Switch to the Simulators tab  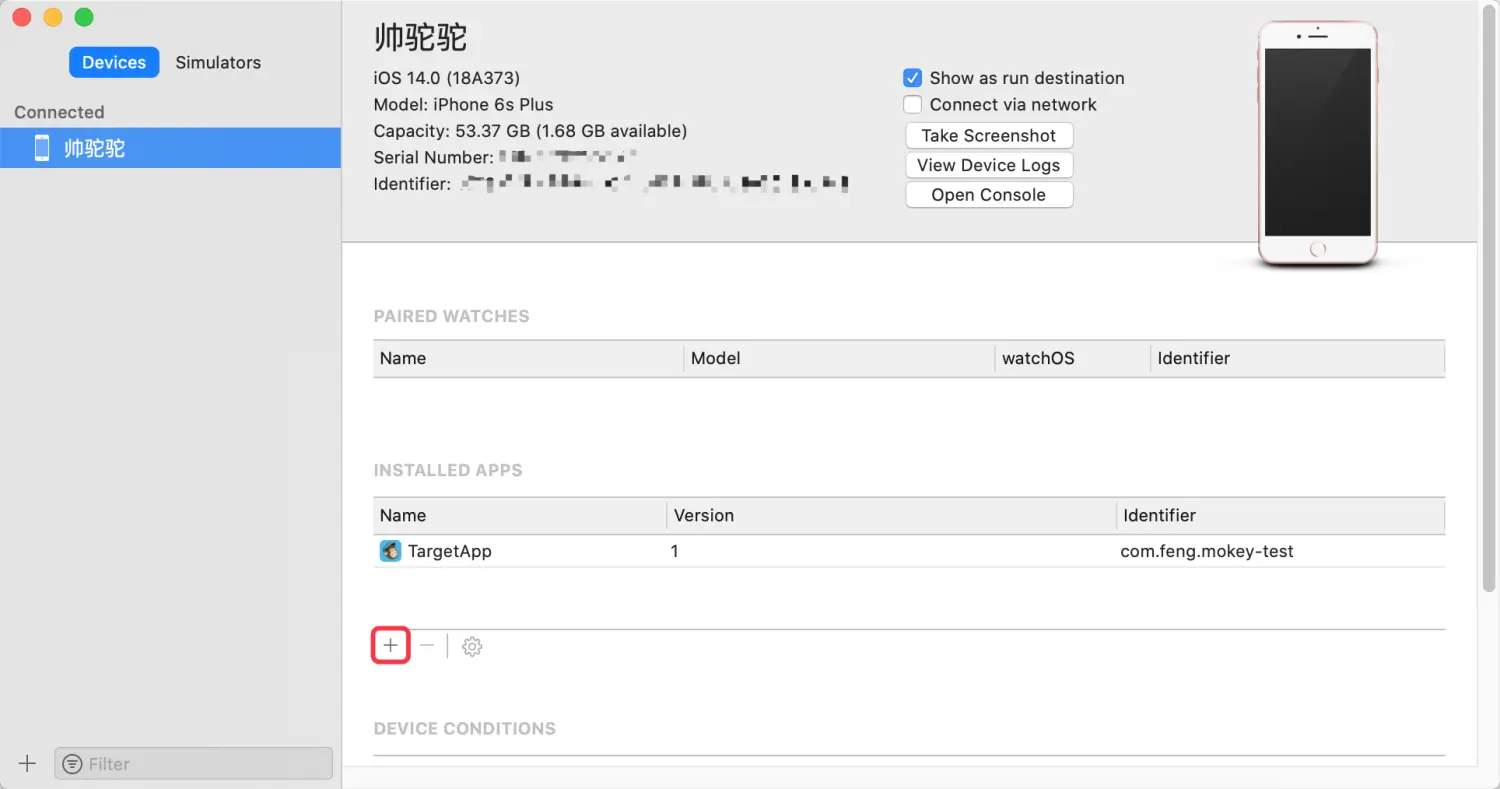point(218,62)
